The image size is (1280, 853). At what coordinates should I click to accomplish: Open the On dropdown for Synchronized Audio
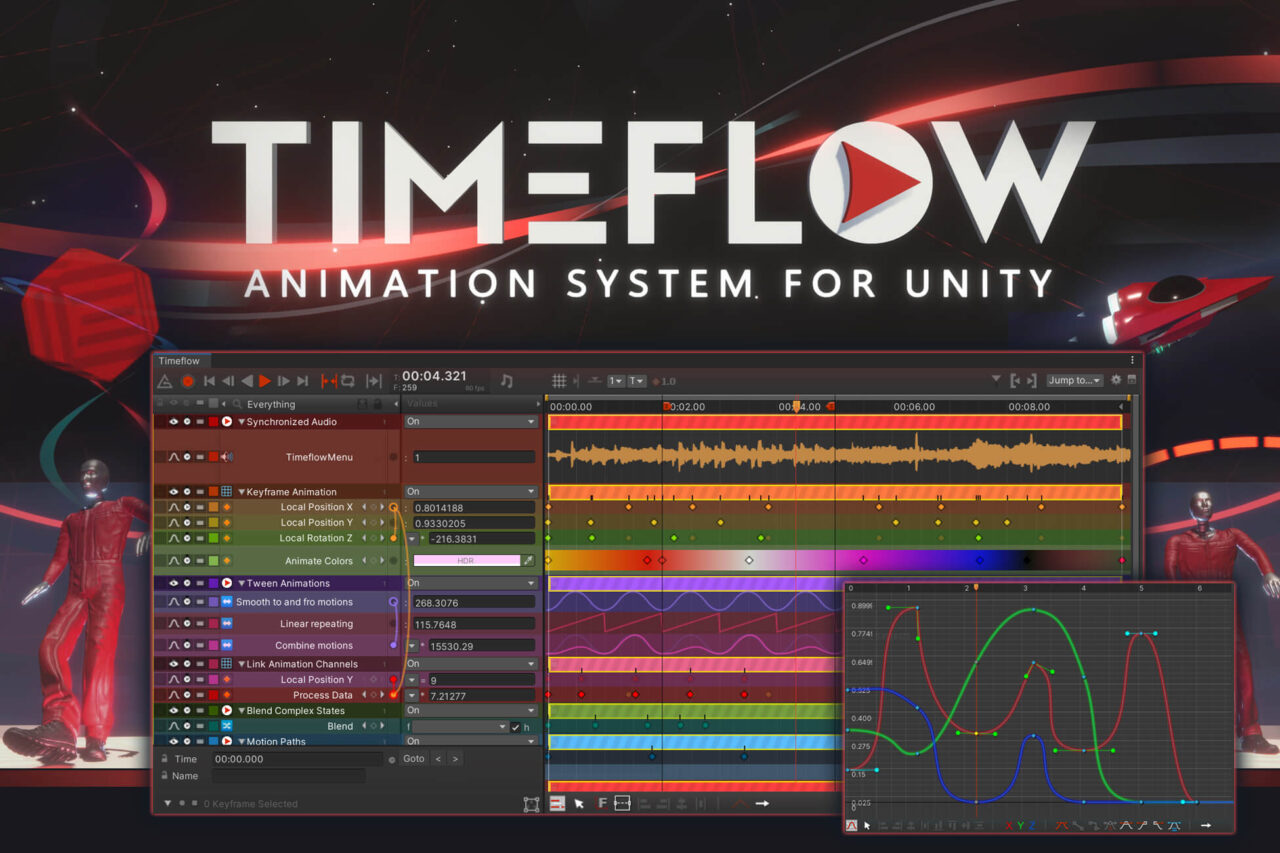470,422
